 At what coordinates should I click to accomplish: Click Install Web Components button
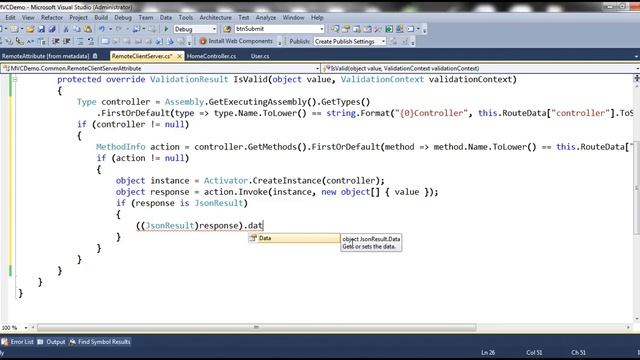click(x=236, y=41)
